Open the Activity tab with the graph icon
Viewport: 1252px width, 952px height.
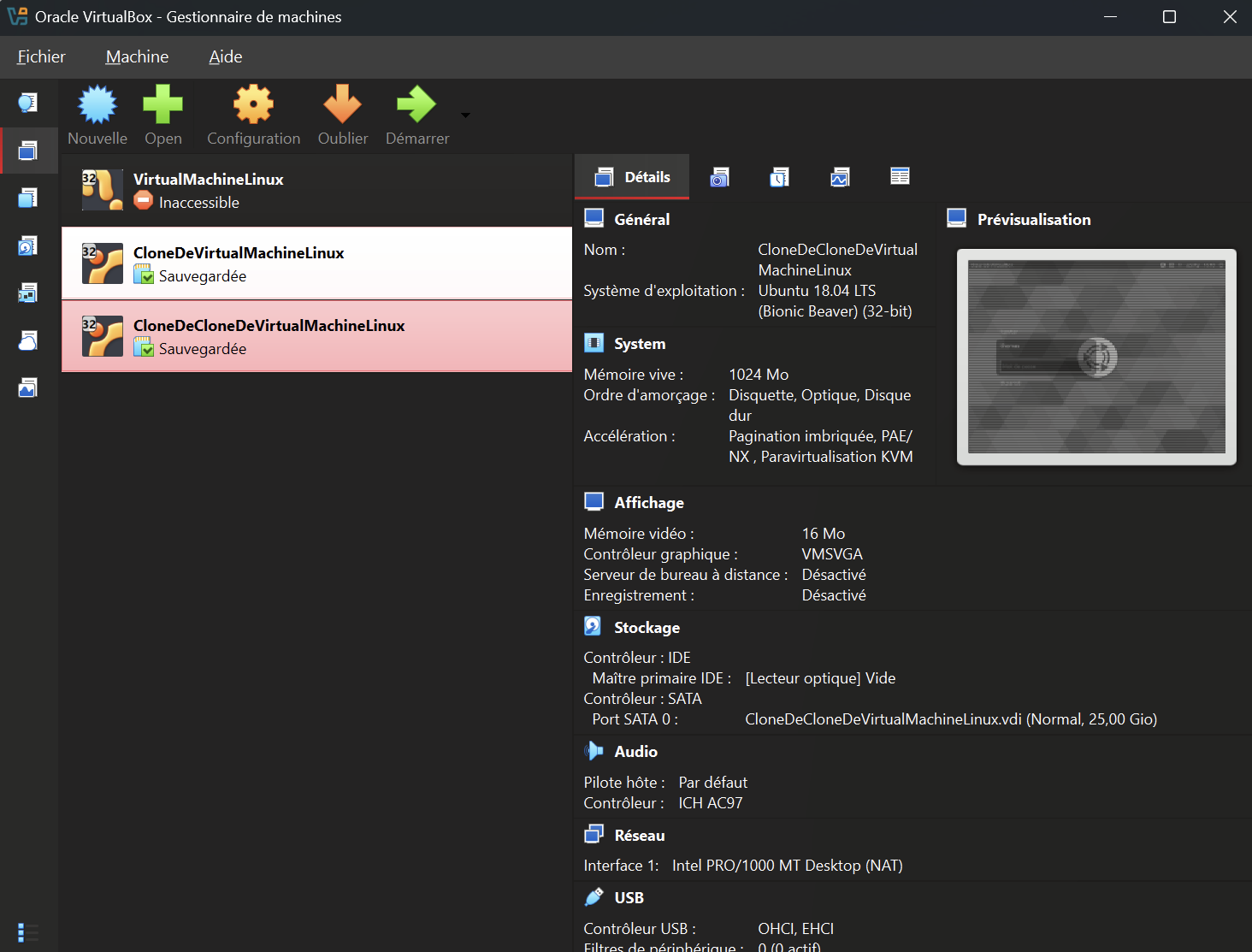point(840,177)
